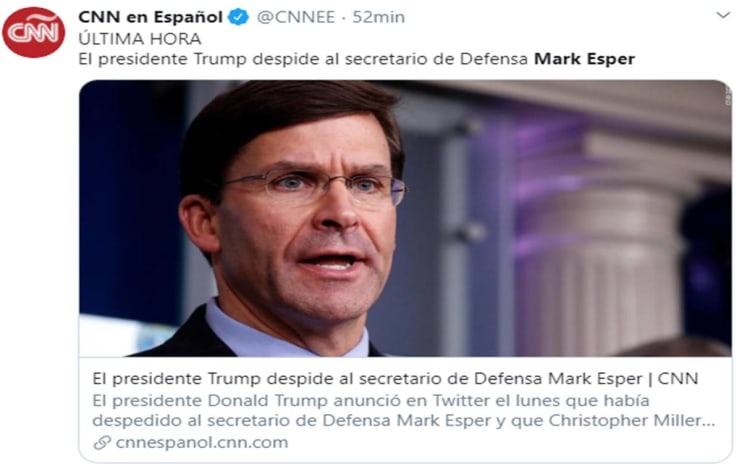Open the card headline ending in '| CNN'
Image resolution: width=750 pixels, height=474 pixels.
pyautogui.click(x=395, y=378)
